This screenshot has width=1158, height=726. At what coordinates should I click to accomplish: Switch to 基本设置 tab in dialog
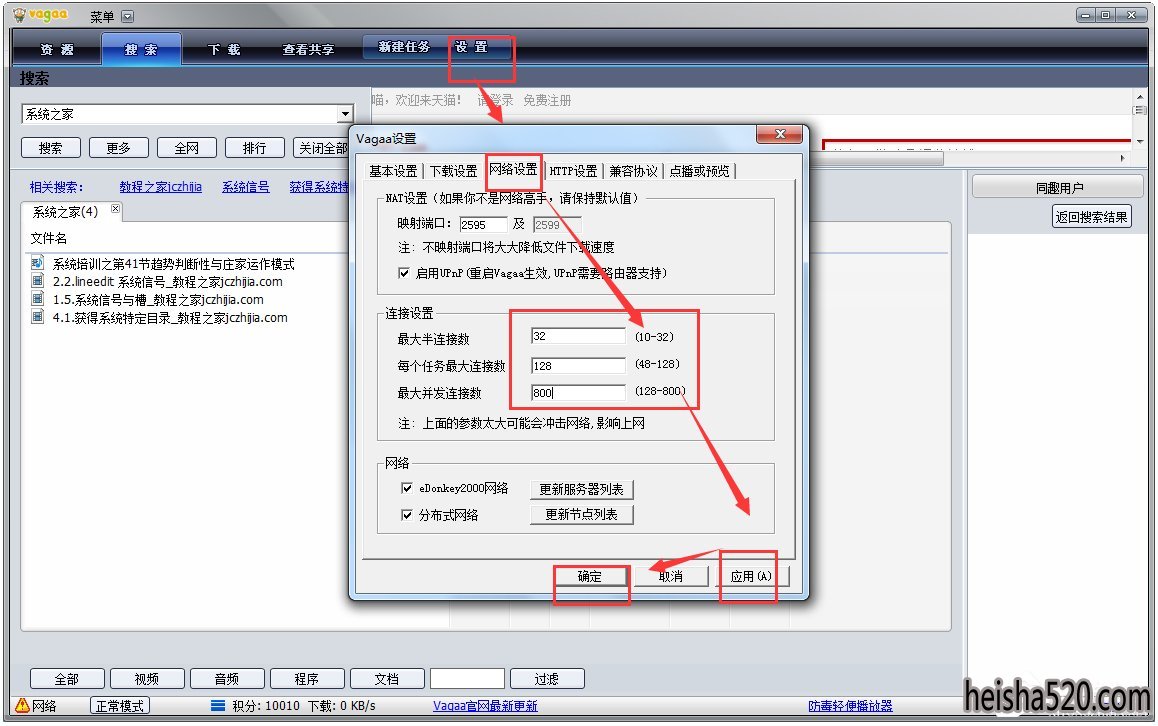pyautogui.click(x=393, y=171)
